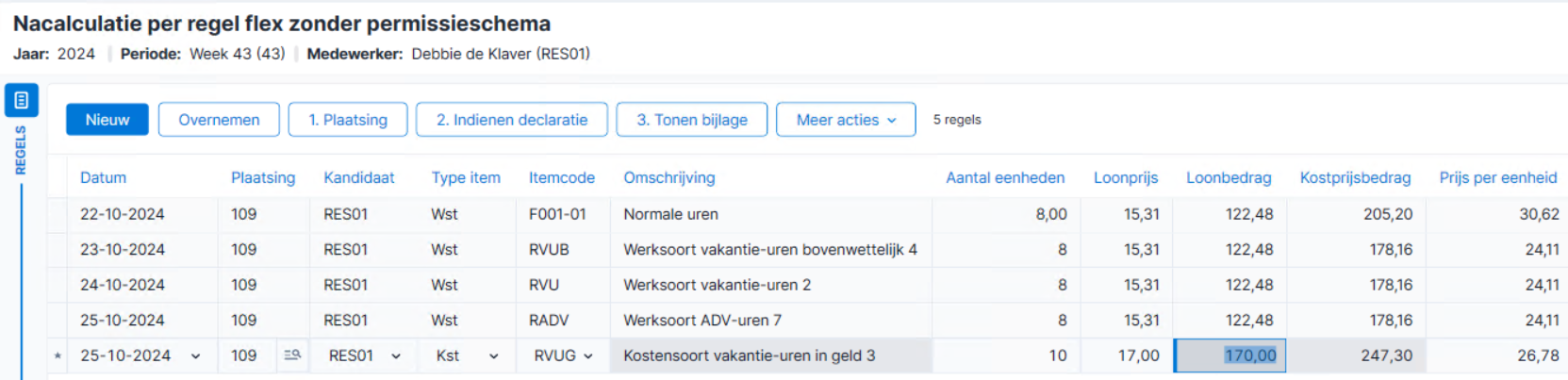Select the REGELS vertical tab

21,151
